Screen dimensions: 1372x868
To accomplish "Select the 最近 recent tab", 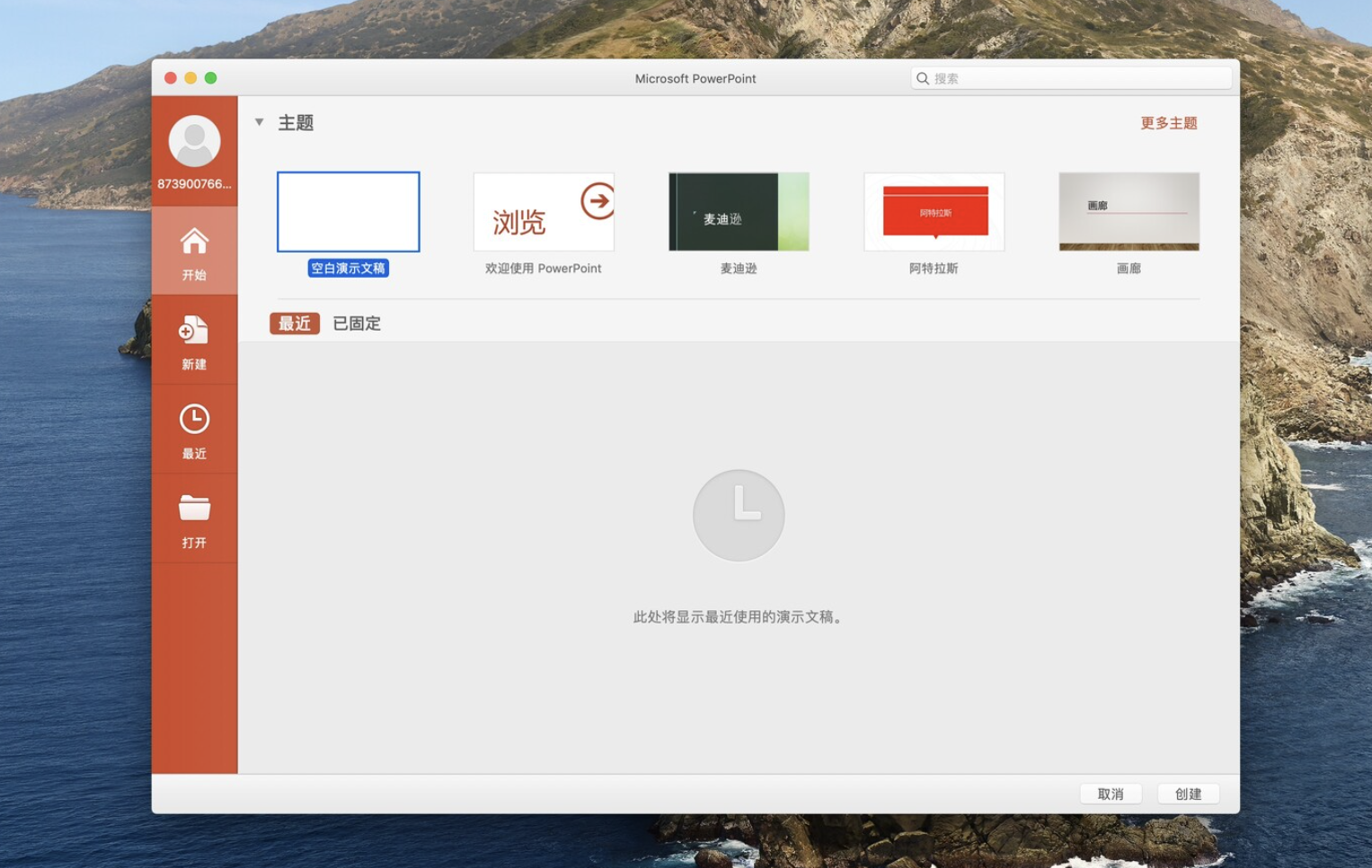I will pos(294,323).
